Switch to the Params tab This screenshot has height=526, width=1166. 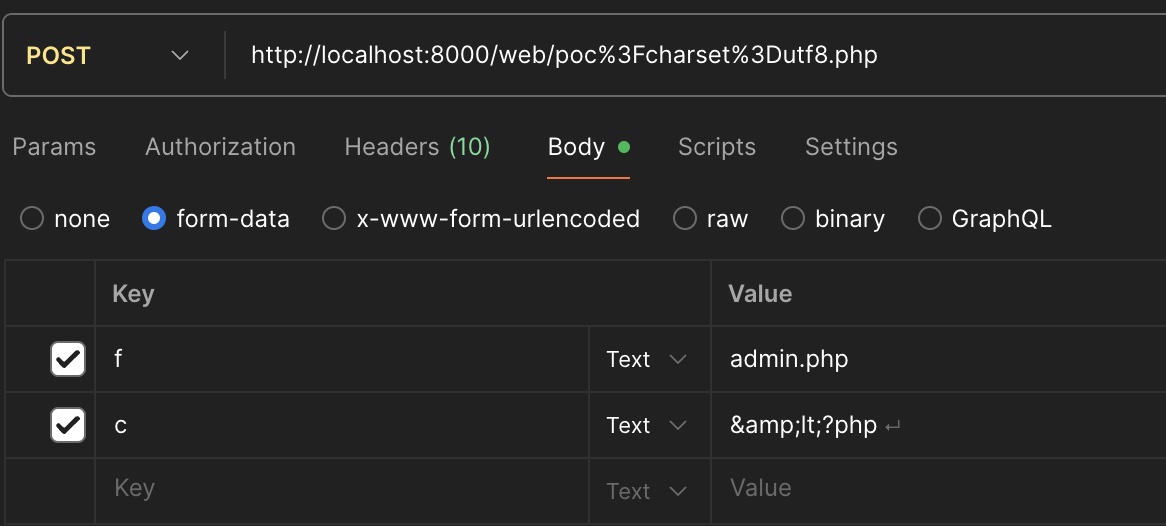[54, 147]
